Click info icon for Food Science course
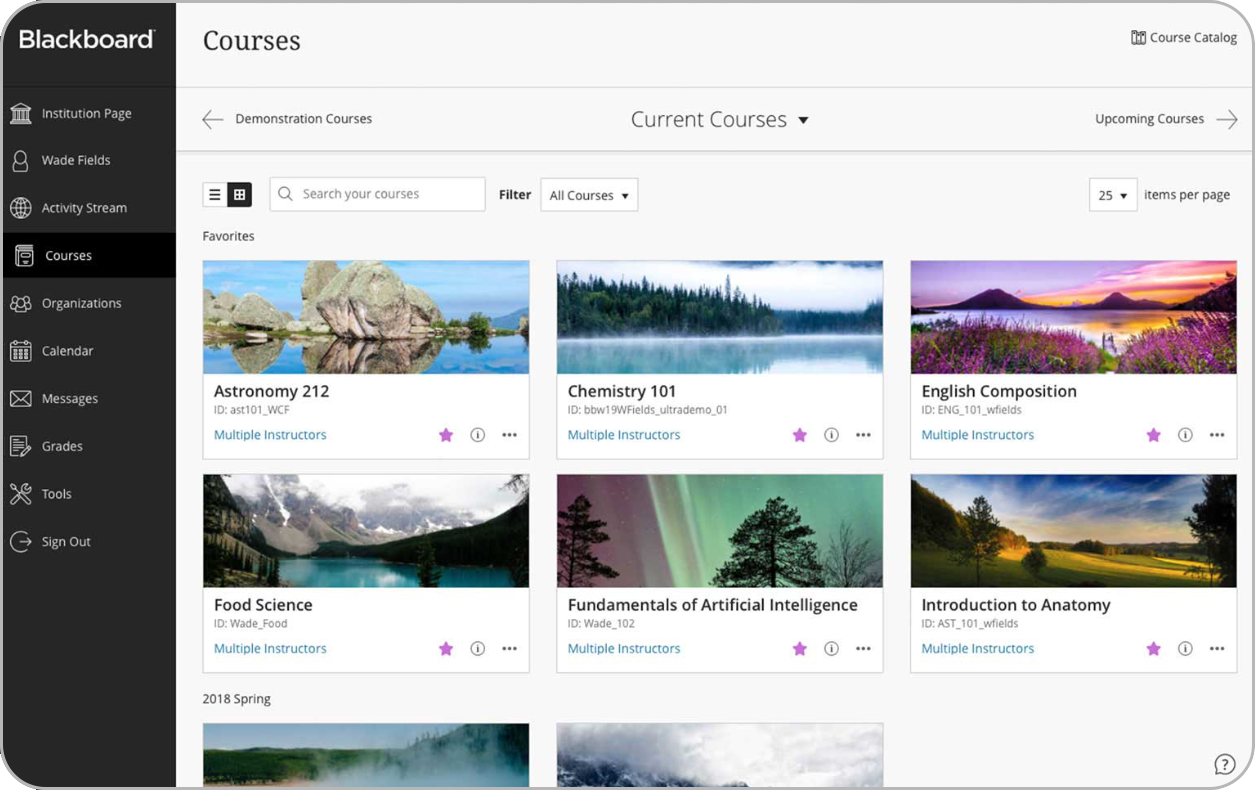 click(x=478, y=649)
